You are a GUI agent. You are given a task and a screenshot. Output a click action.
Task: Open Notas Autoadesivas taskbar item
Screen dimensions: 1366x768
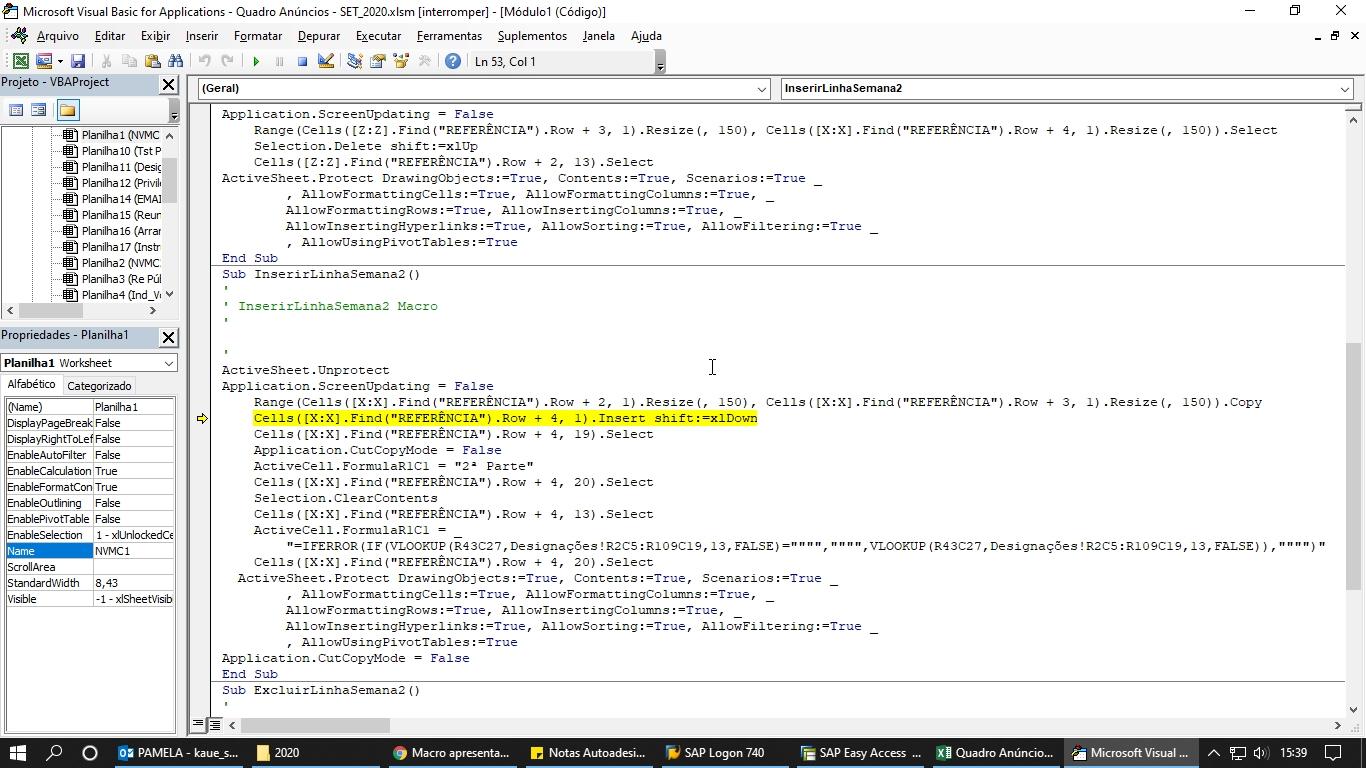click(588, 753)
